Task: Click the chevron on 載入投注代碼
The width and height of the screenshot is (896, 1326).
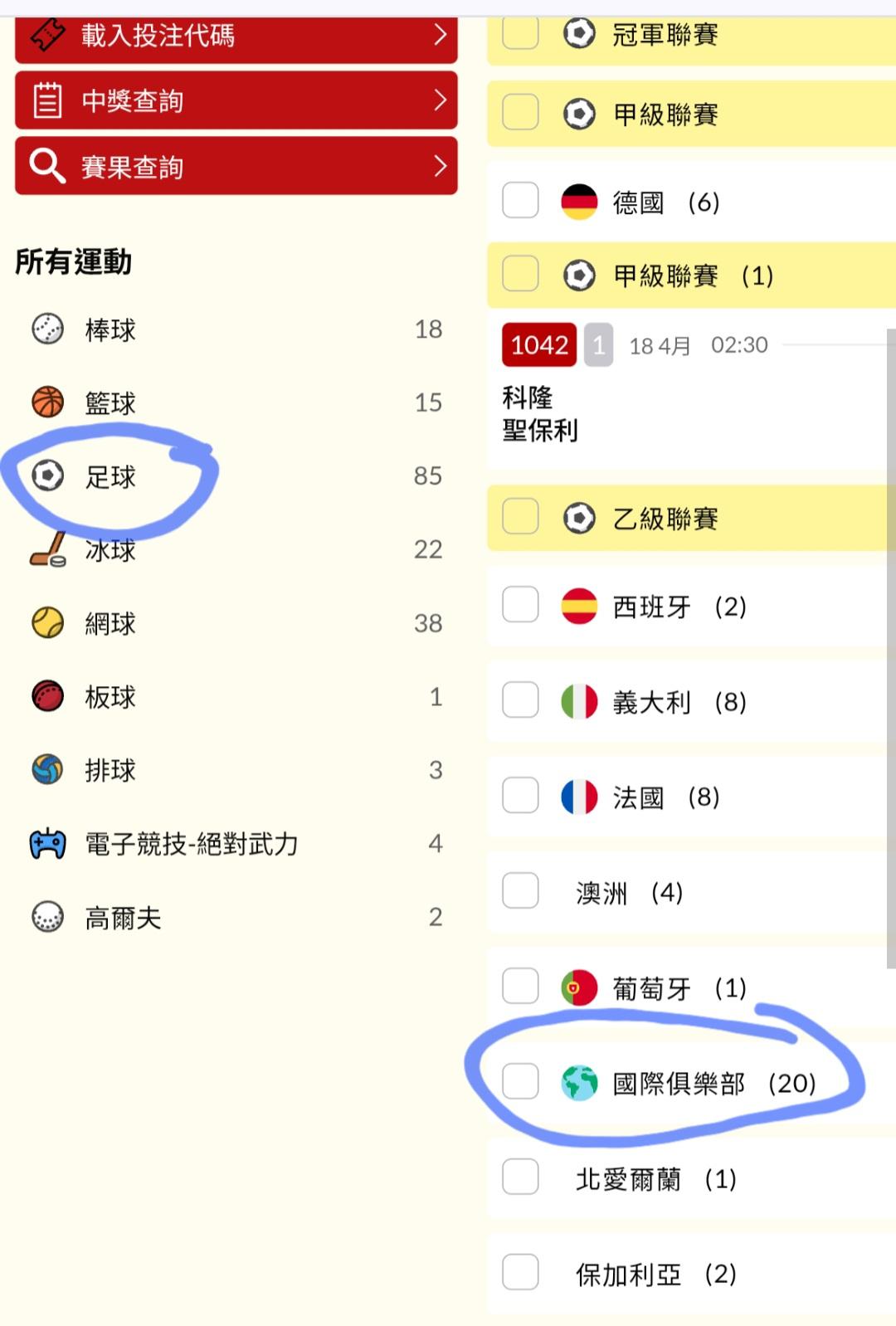Action: tap(441, 35)
